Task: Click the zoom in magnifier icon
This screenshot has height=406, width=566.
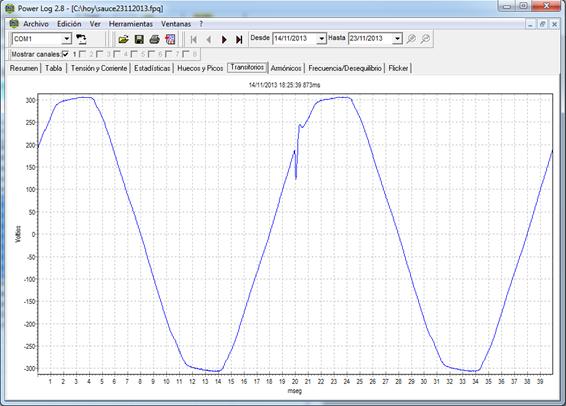Action: [x=411, y=39]
